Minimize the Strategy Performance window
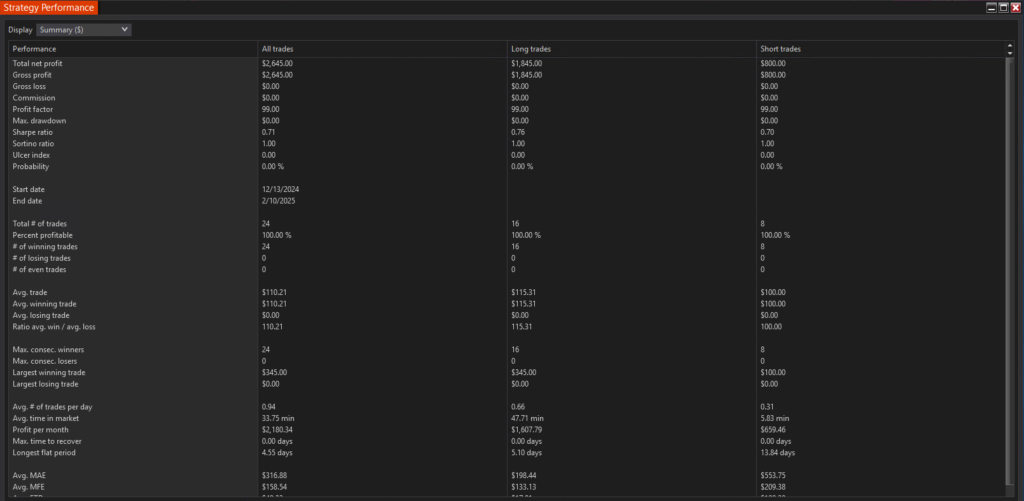1024x501 pixels. (991, 8)
